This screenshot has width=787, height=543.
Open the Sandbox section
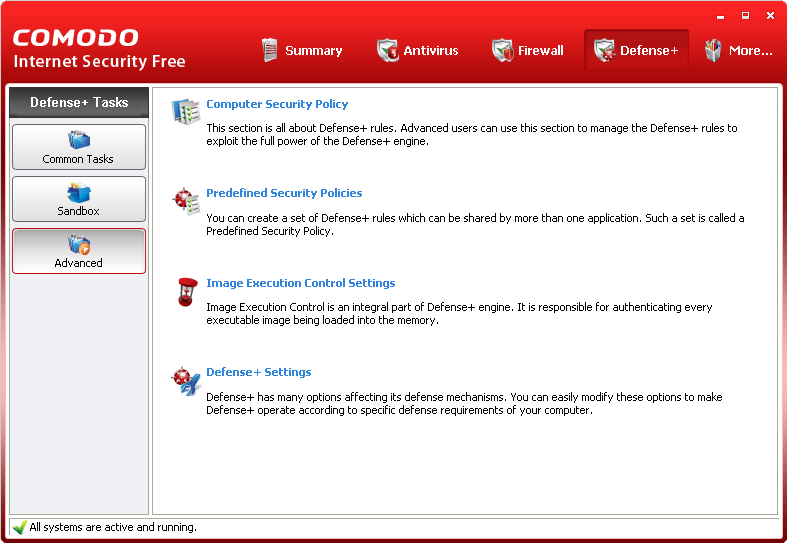pos(79,199)
